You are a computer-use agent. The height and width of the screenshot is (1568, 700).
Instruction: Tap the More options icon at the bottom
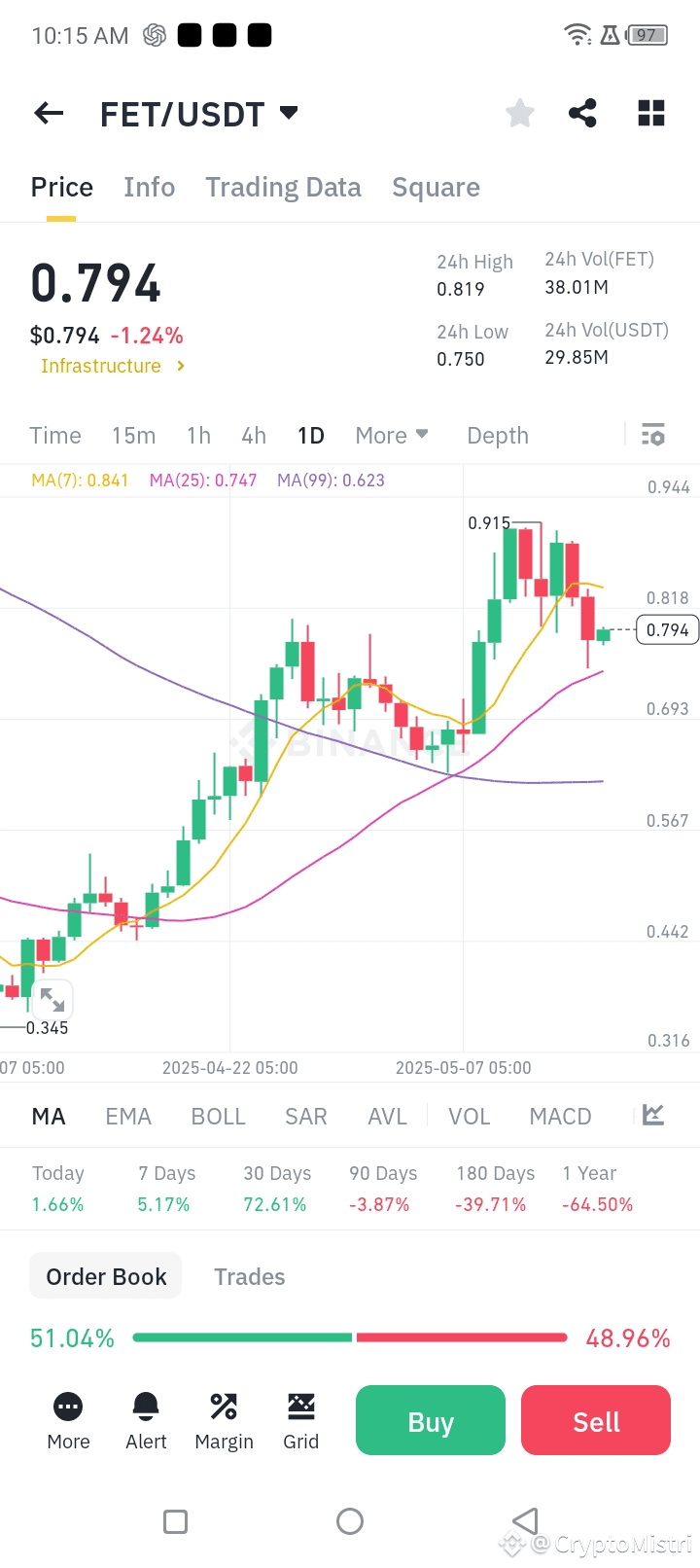coord(68,1420)
